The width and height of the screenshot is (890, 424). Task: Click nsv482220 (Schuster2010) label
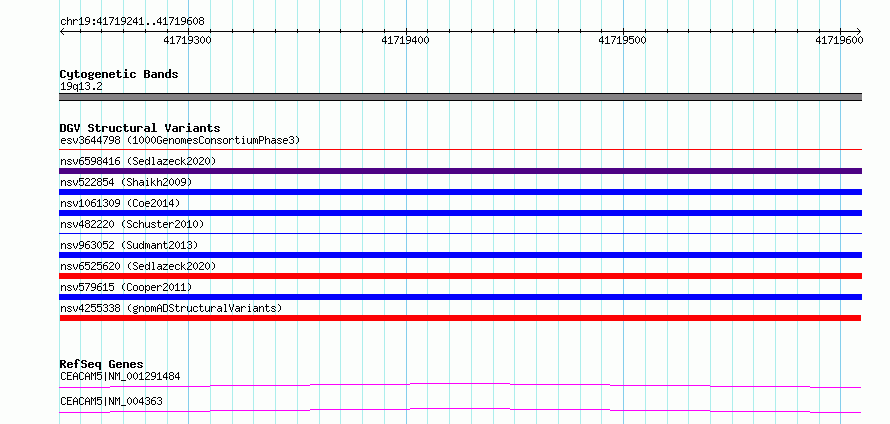pyautogui.click(x=132, y=224)
